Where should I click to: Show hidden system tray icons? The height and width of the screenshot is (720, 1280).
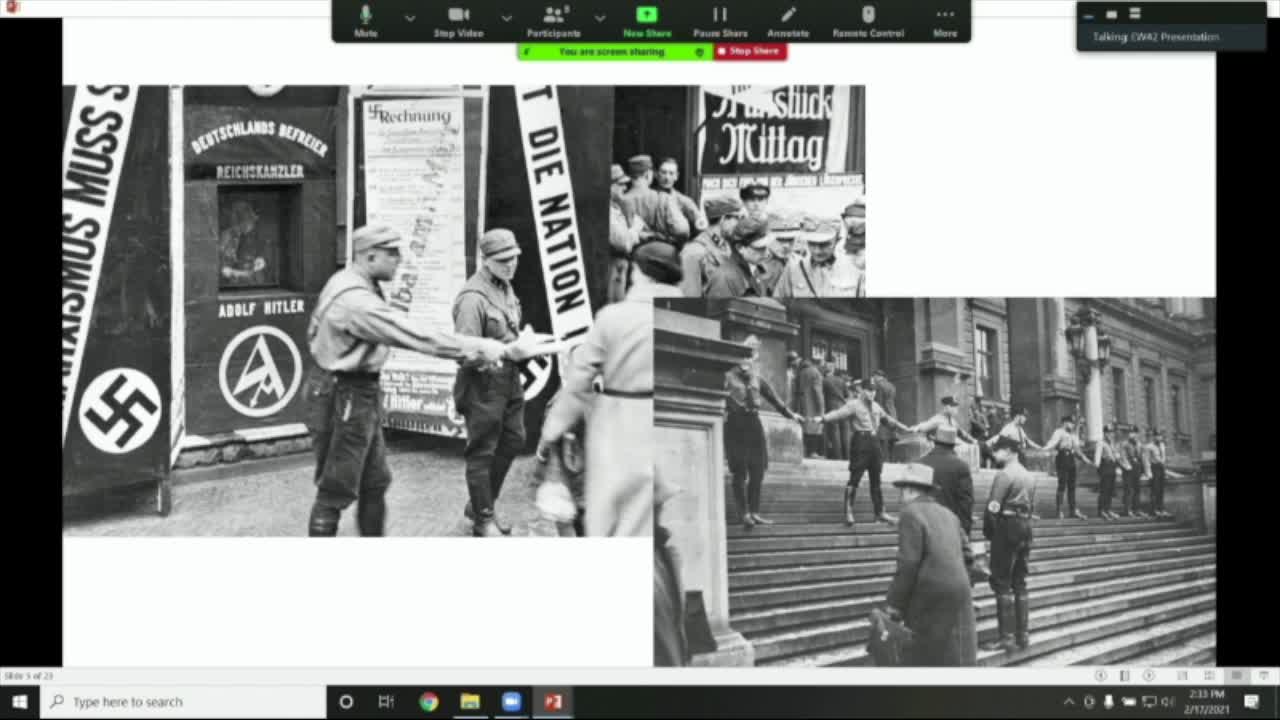point(1068,702)
